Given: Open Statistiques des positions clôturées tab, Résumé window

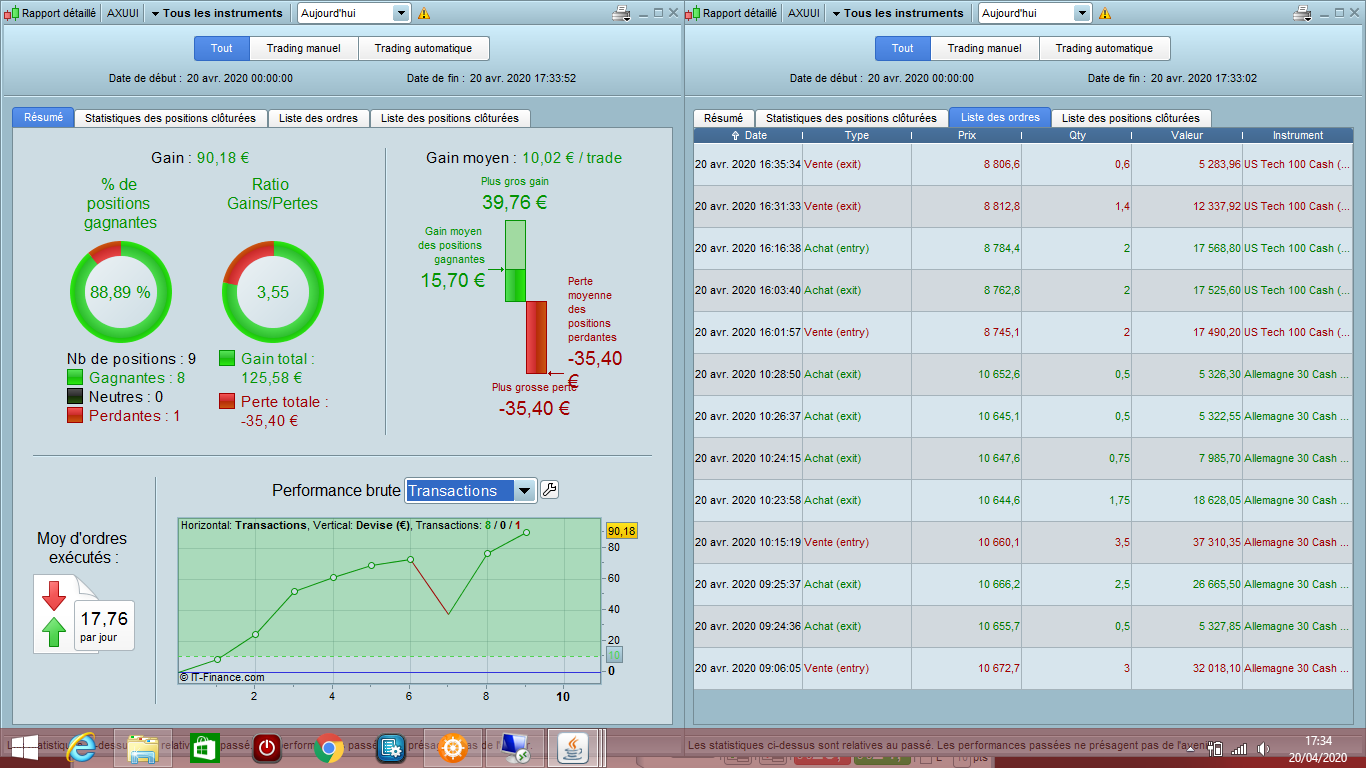Looking at the screenshot, I should 171,118.
